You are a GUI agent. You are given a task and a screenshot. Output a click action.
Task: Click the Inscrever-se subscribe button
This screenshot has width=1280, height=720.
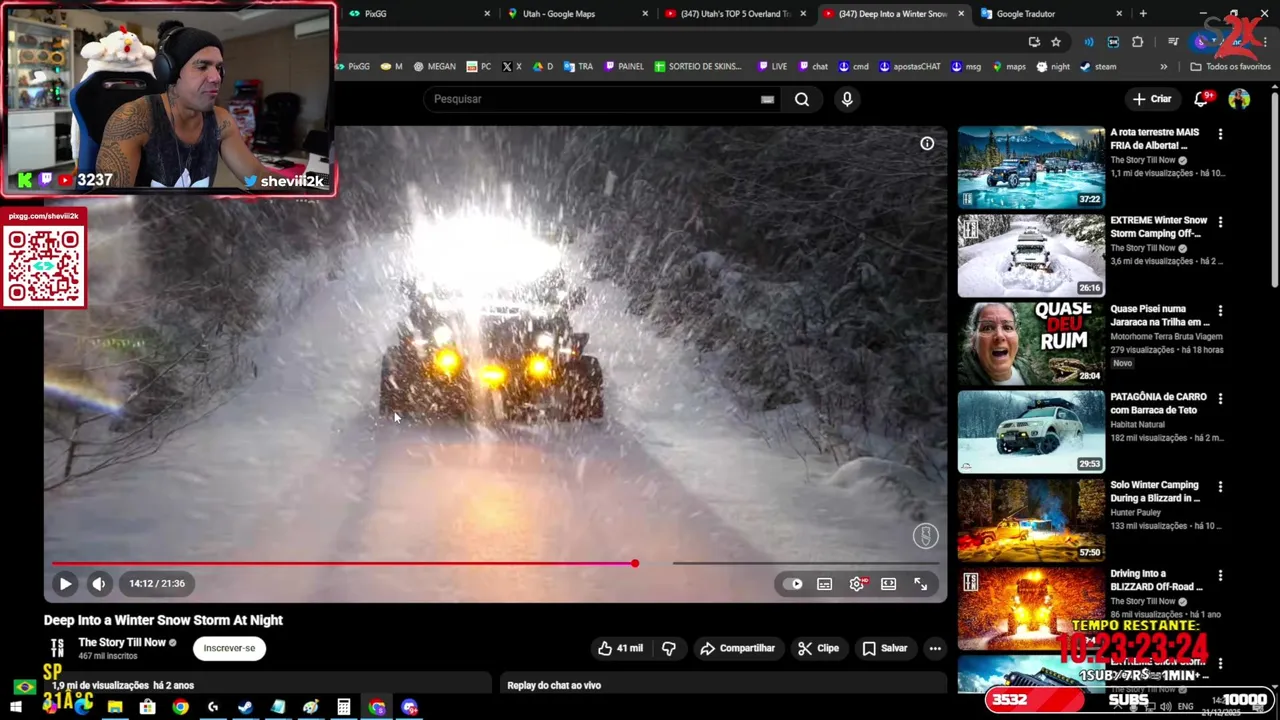229,648
